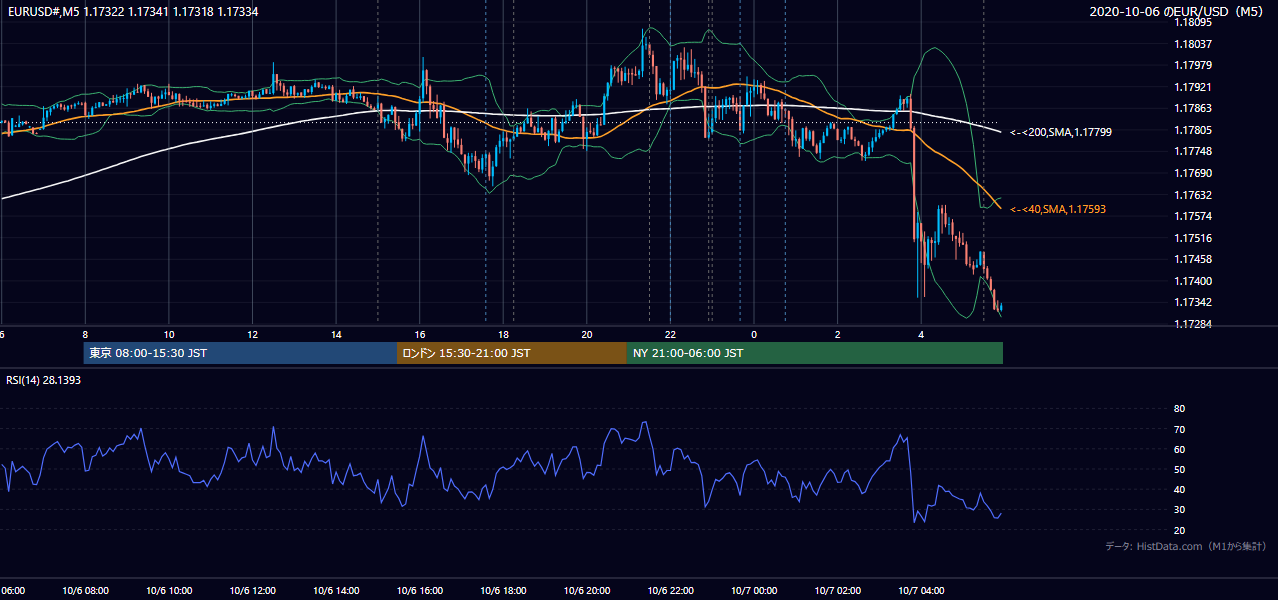Image resolution: width=1278 pixels, height=600 pixels.
Task: Click price axis value 1.17979
Action: (x=1192, y=65)
